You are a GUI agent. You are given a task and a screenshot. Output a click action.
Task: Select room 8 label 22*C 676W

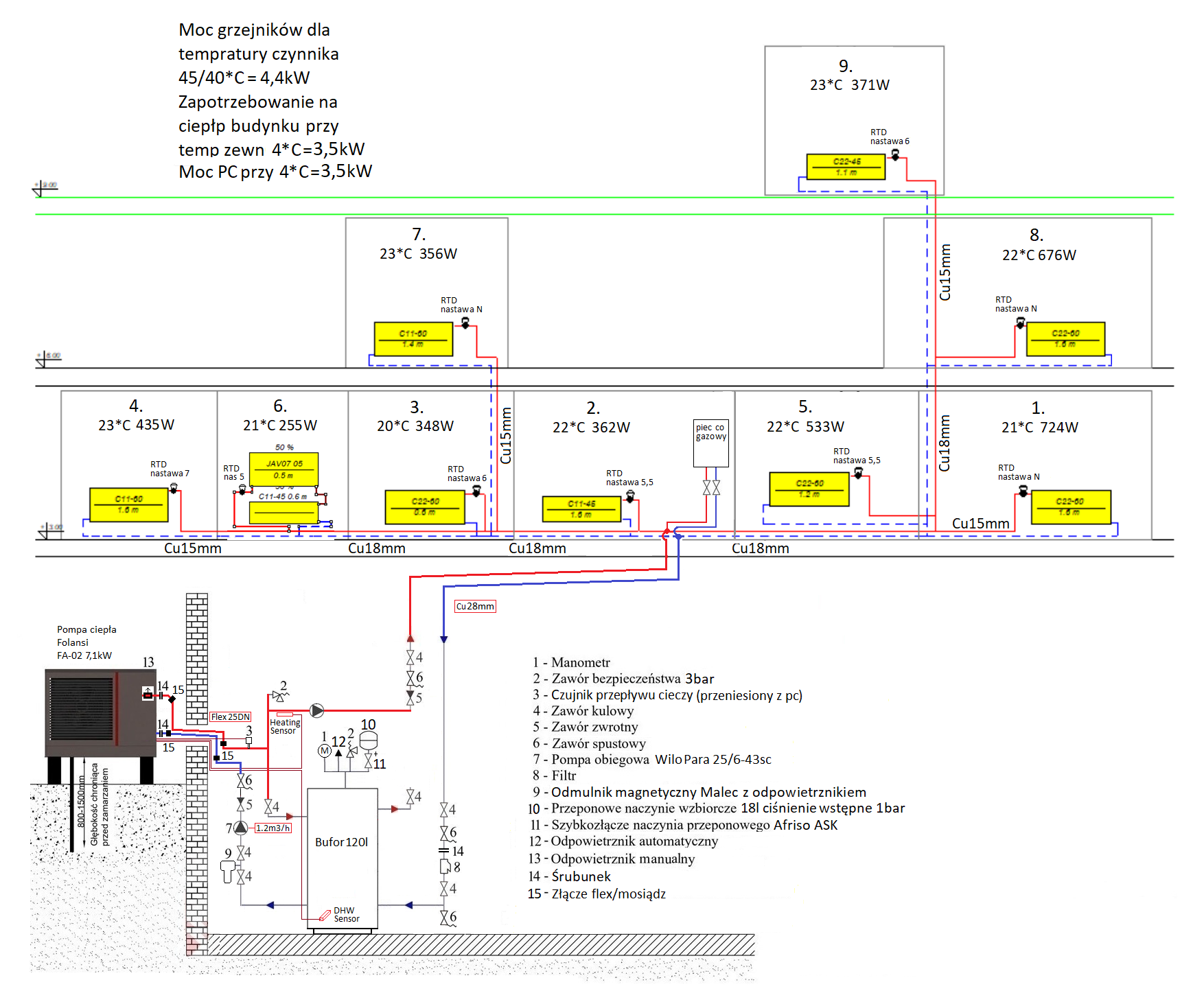(1039, 255)
